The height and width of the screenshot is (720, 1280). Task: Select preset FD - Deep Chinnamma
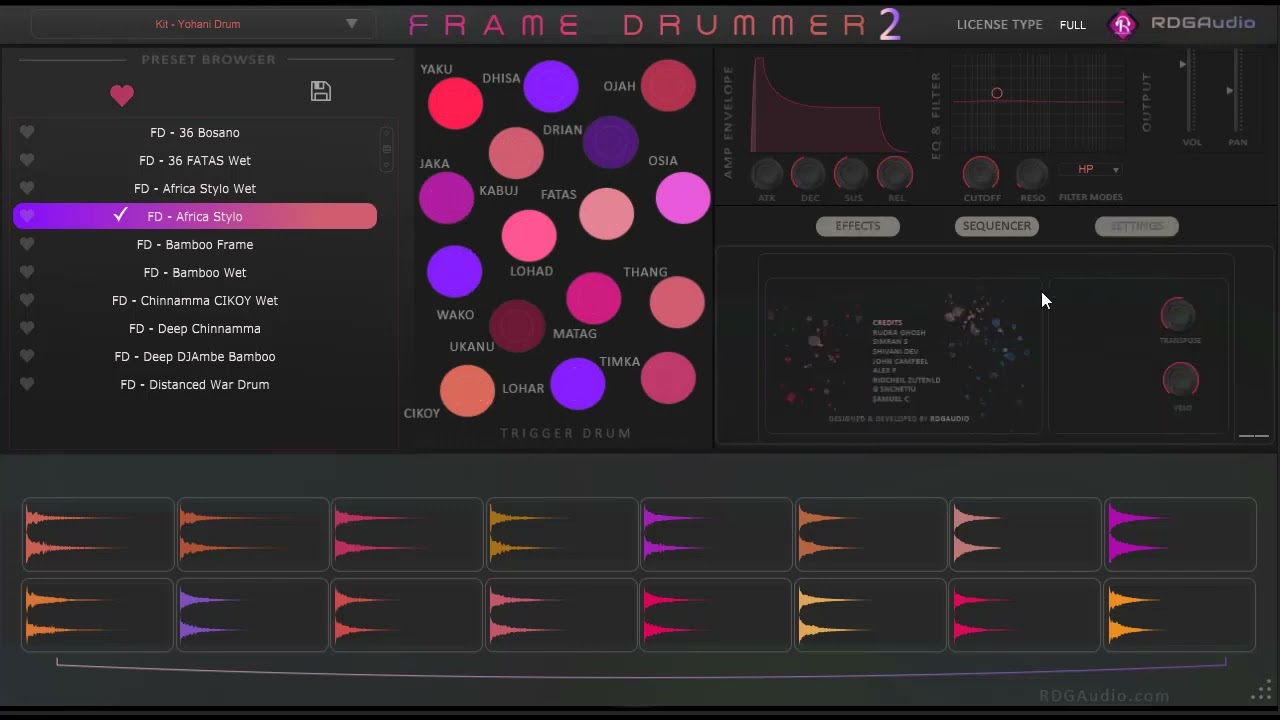pos(195,328)
